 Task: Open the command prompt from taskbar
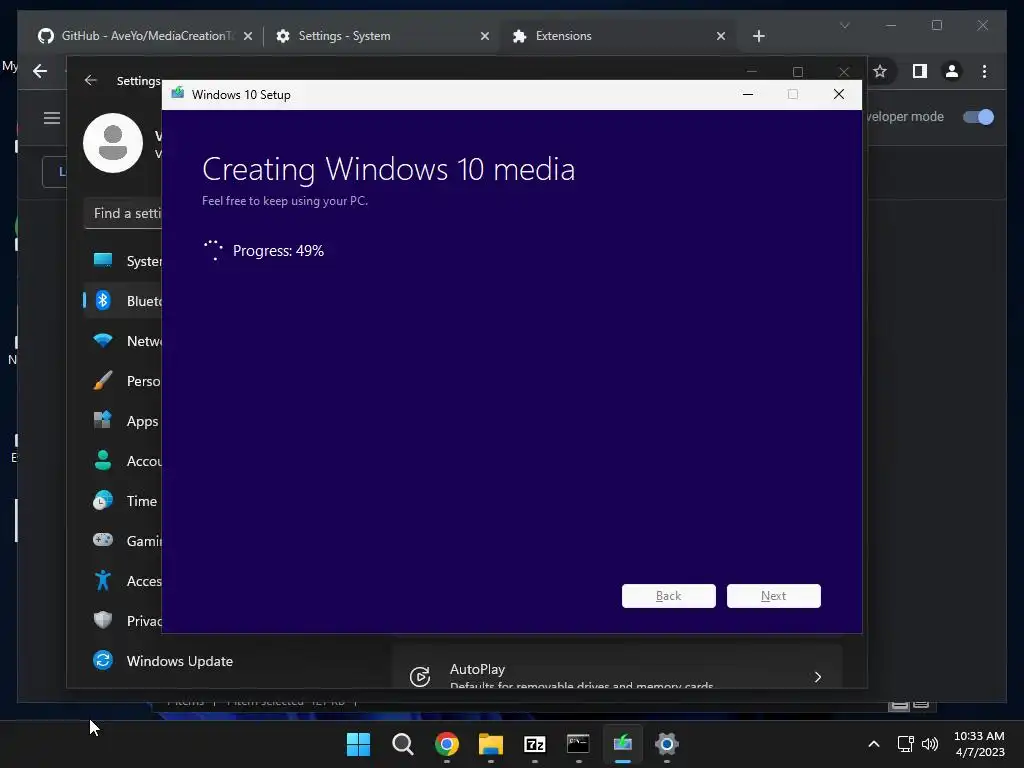coord(579,744)
